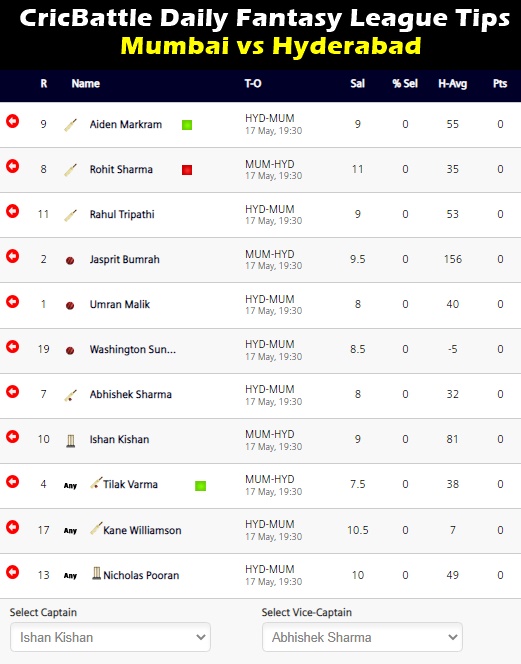Click green status square beside Aiden Markram
The height and width of the screenshot is (664, 521).
pos(187,125)
